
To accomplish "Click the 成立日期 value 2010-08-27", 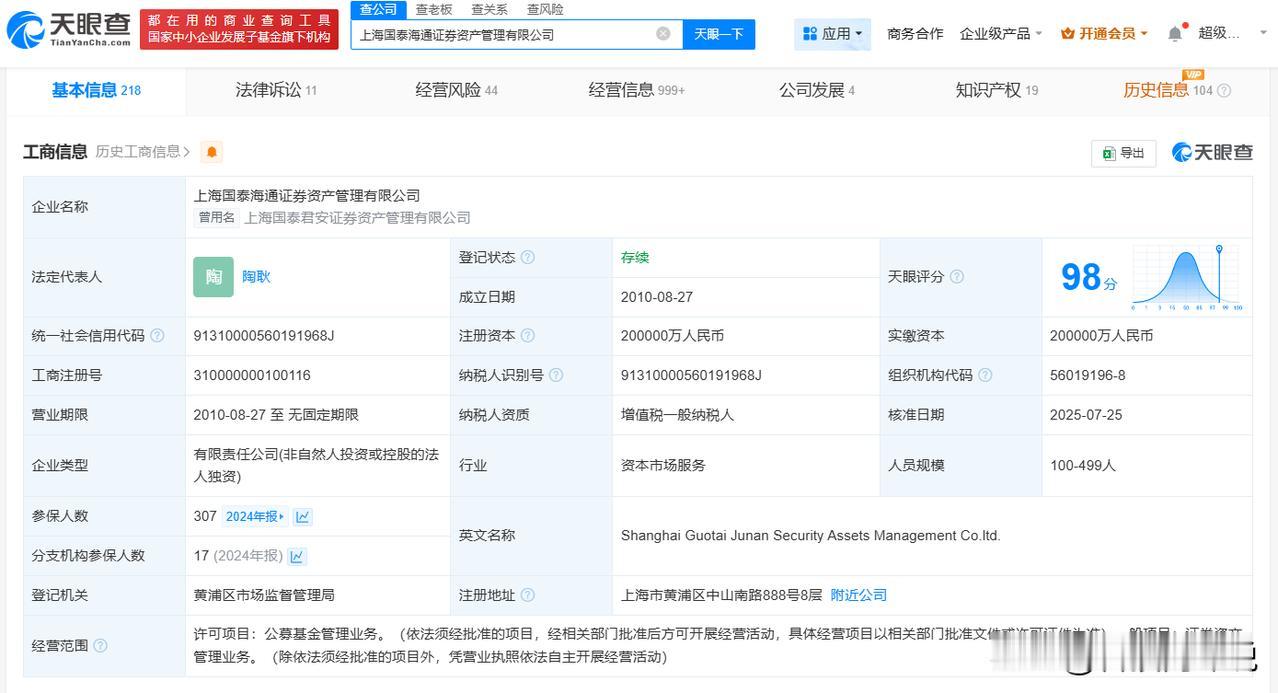I will (x=657, y=297).
